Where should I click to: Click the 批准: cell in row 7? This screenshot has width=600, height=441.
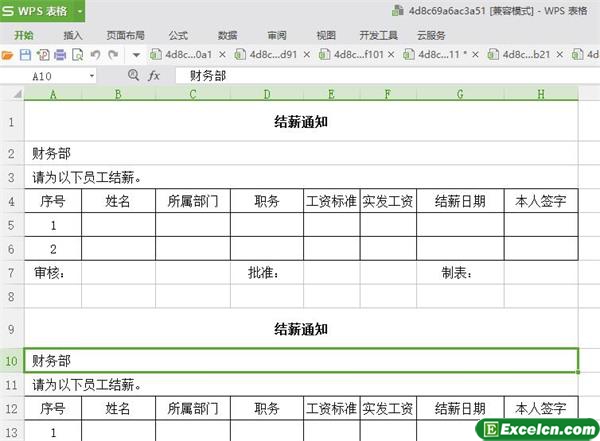point(267,273)
